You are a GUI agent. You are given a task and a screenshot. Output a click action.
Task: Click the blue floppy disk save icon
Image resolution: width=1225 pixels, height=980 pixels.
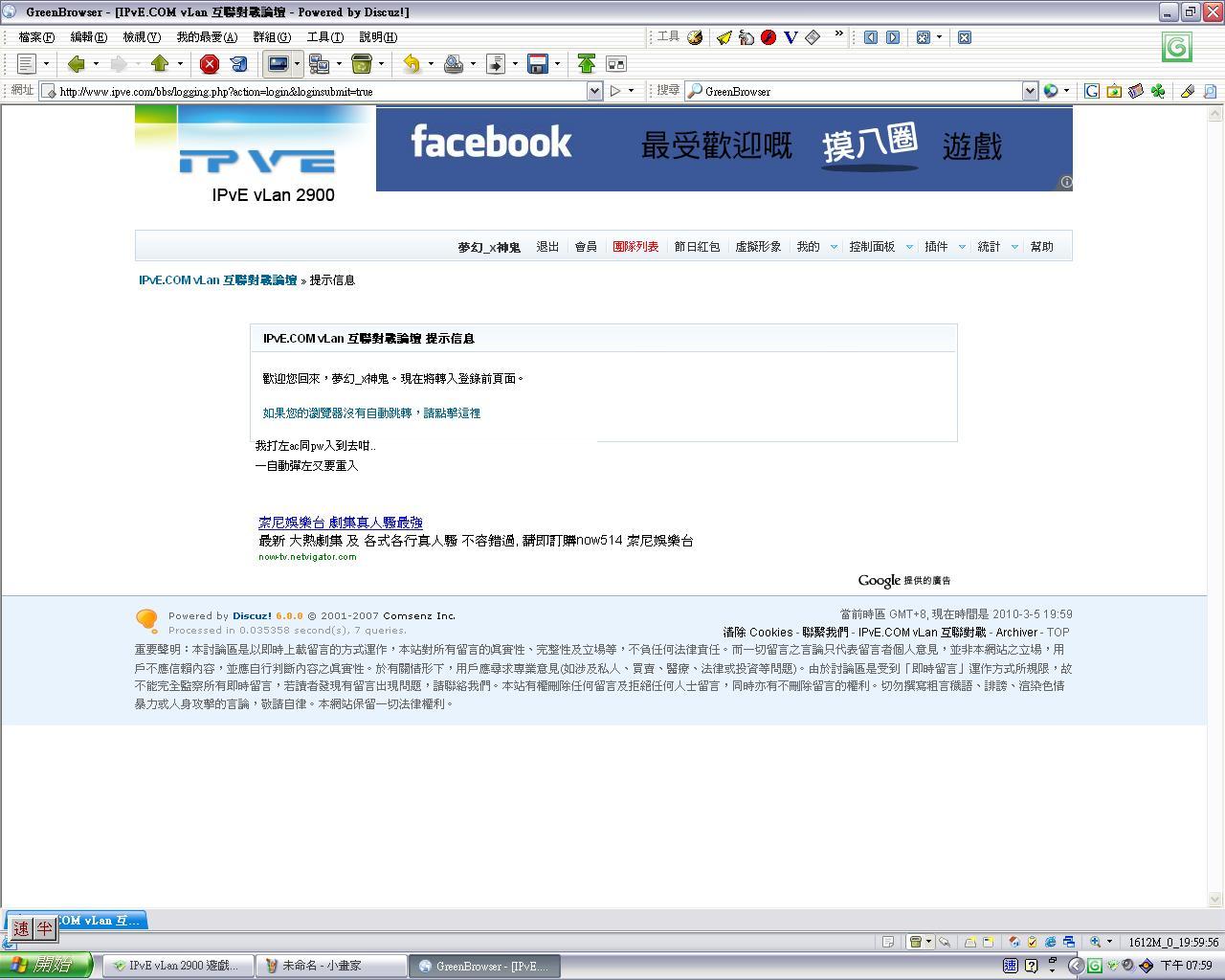tap(538, 64)
